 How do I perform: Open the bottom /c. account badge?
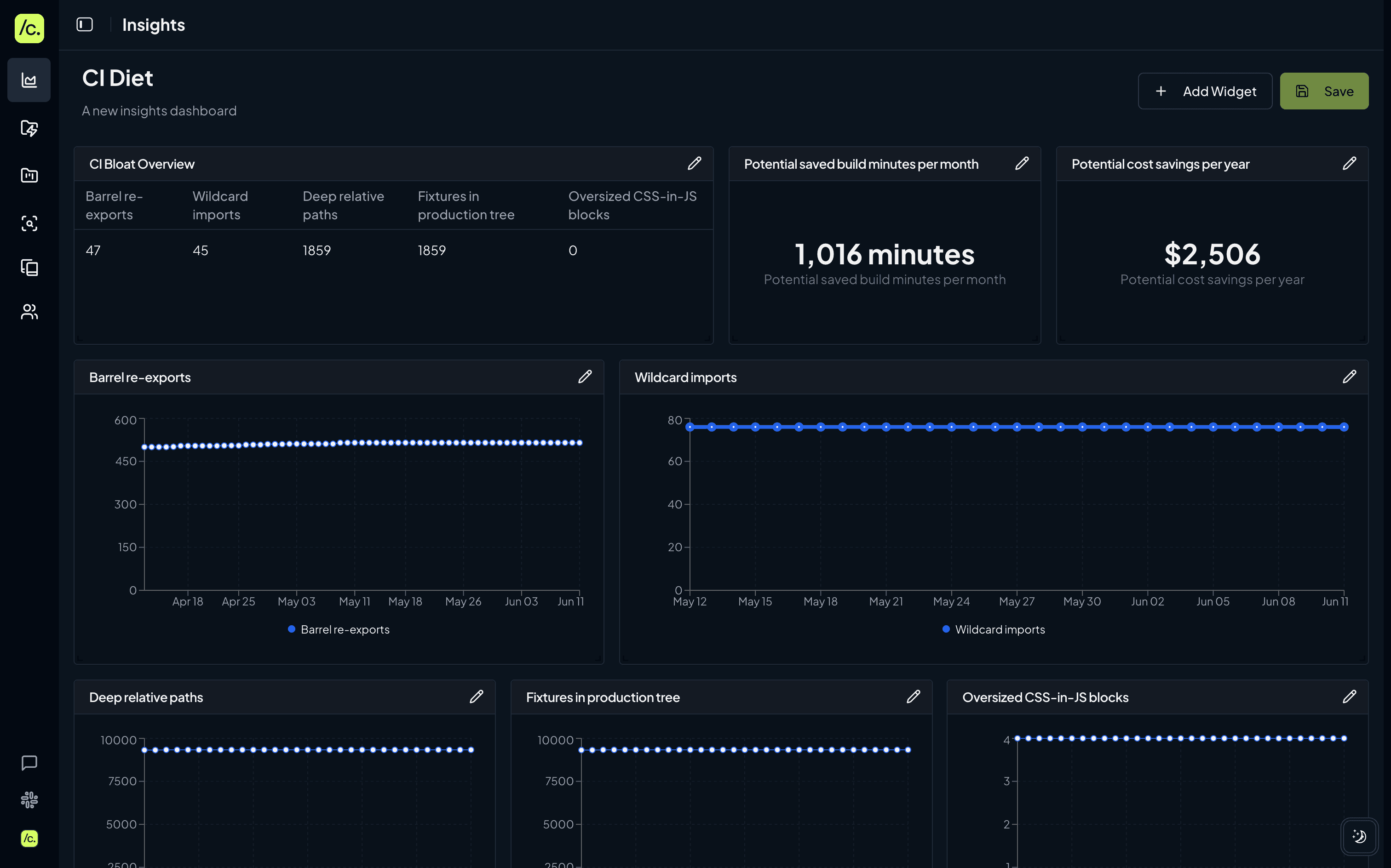tap(29, 838)
